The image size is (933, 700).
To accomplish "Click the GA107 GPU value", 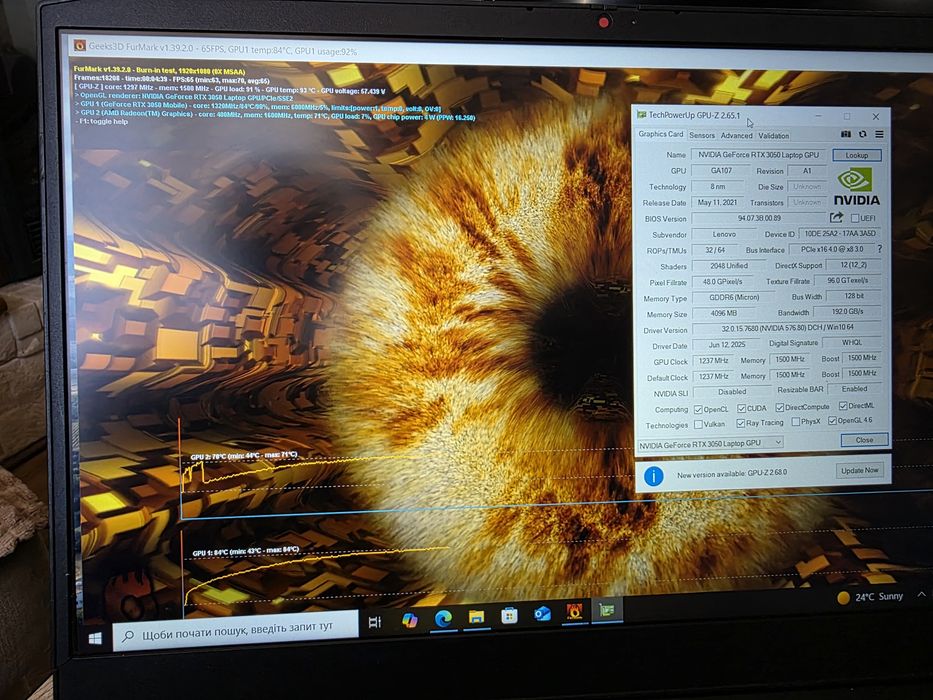I will 721,171.
